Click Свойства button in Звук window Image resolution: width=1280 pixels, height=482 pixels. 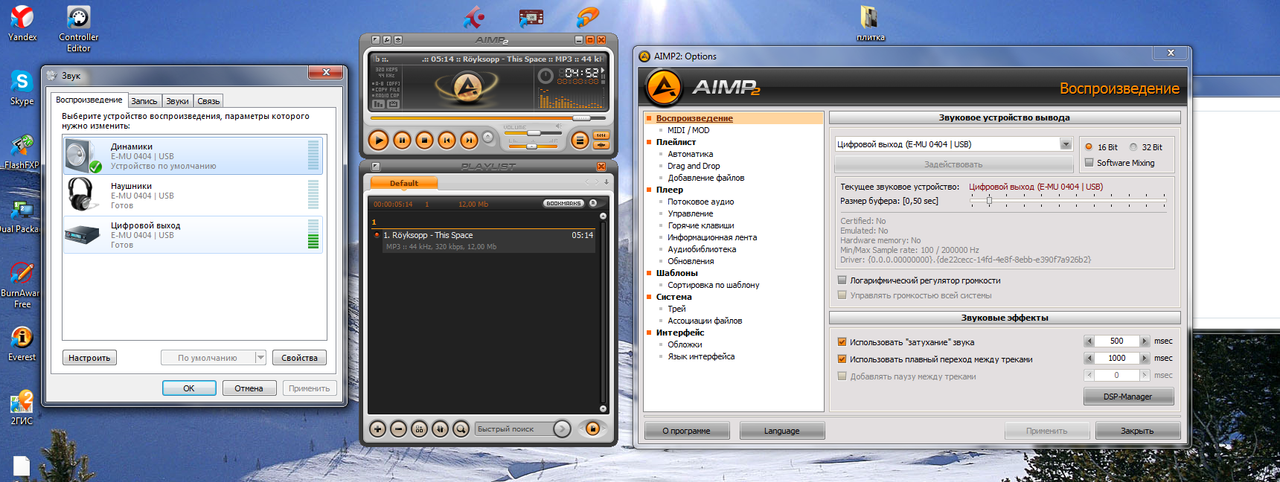(299, 357)
